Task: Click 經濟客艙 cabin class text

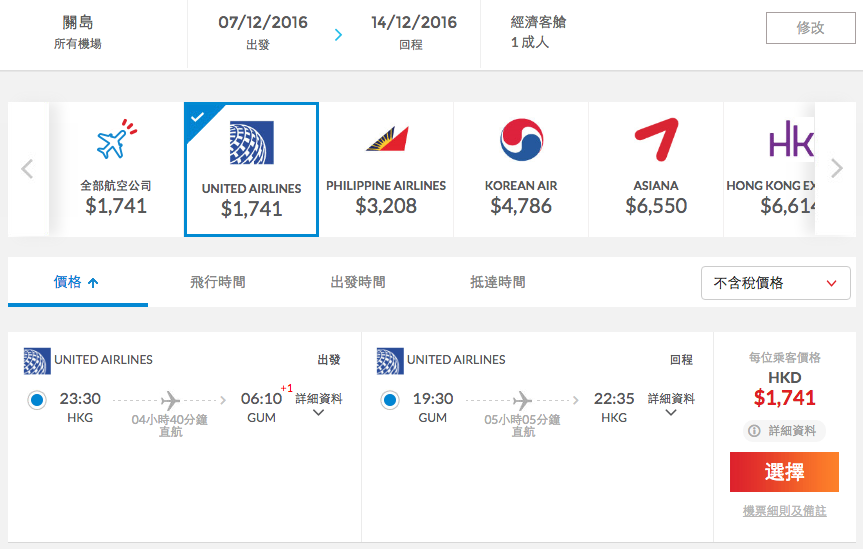Action: (538, 22)
